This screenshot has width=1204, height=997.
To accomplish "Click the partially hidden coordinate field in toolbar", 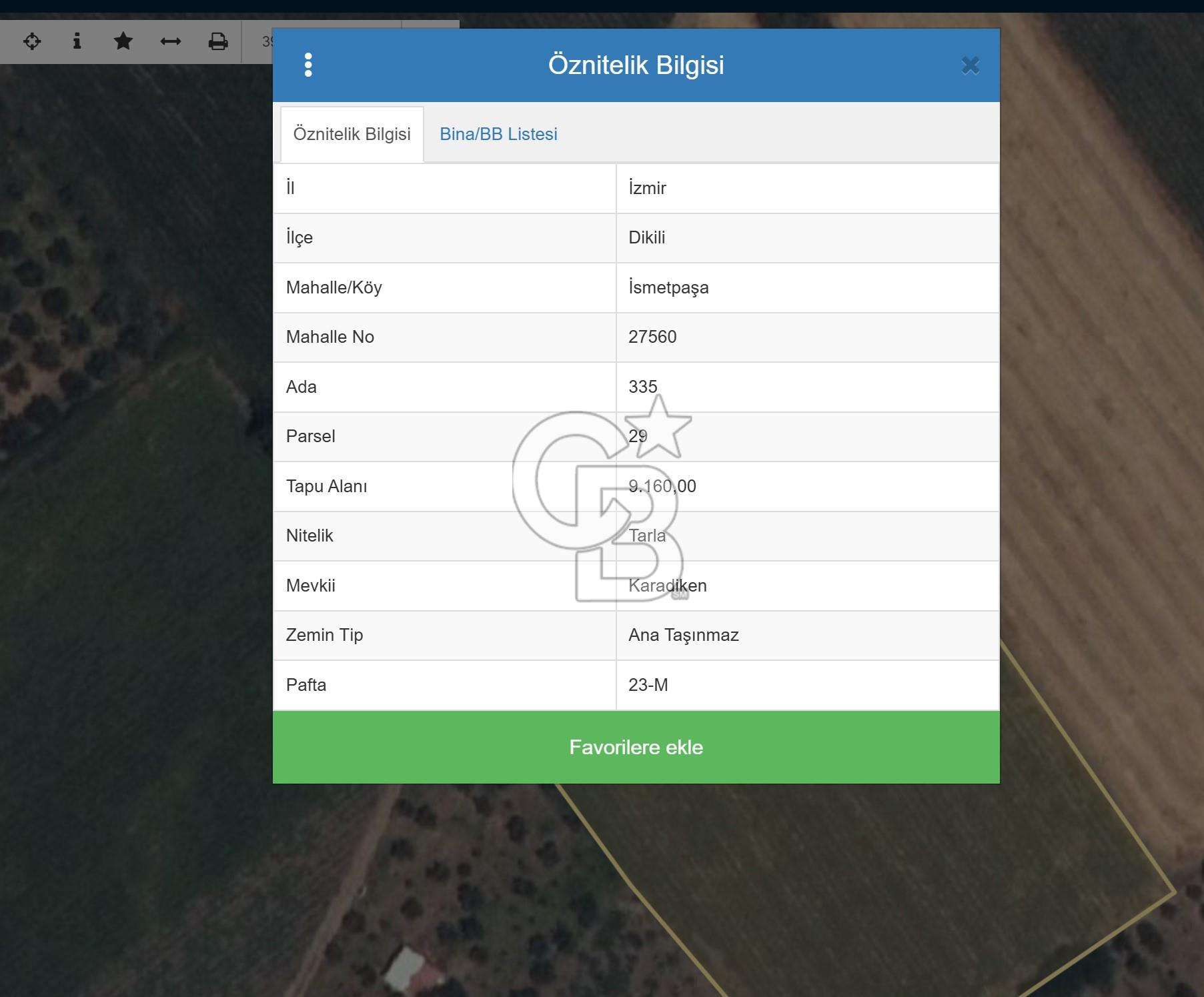I will pos(265,42).
